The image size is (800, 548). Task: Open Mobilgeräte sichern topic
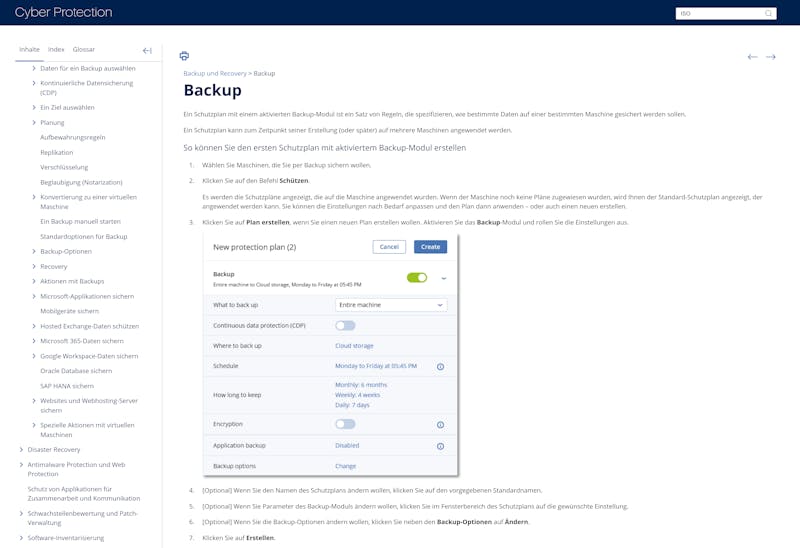click(x=69, y=311)
